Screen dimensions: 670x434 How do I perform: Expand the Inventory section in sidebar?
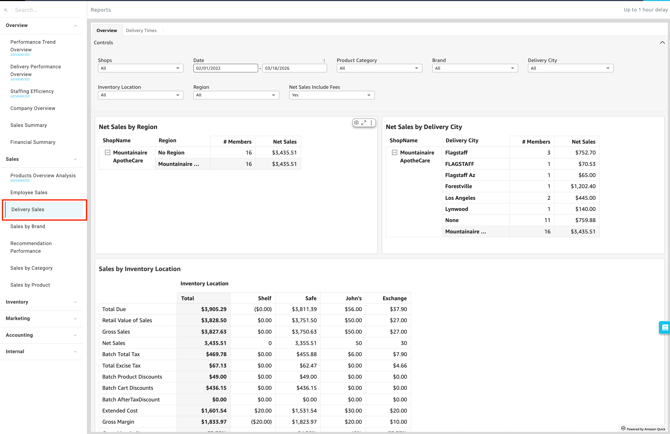[x=42, y=302]
